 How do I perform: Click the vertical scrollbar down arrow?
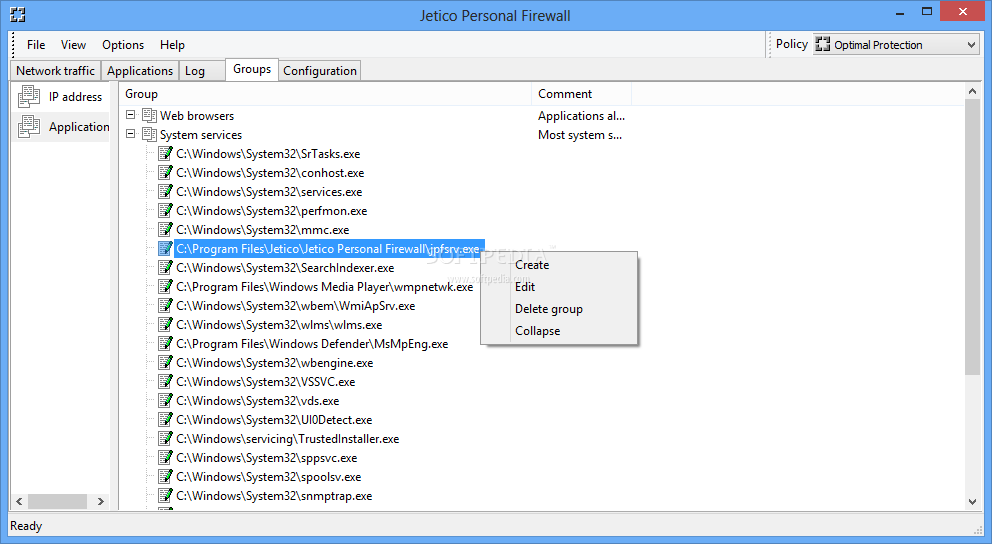click(972, 502)
